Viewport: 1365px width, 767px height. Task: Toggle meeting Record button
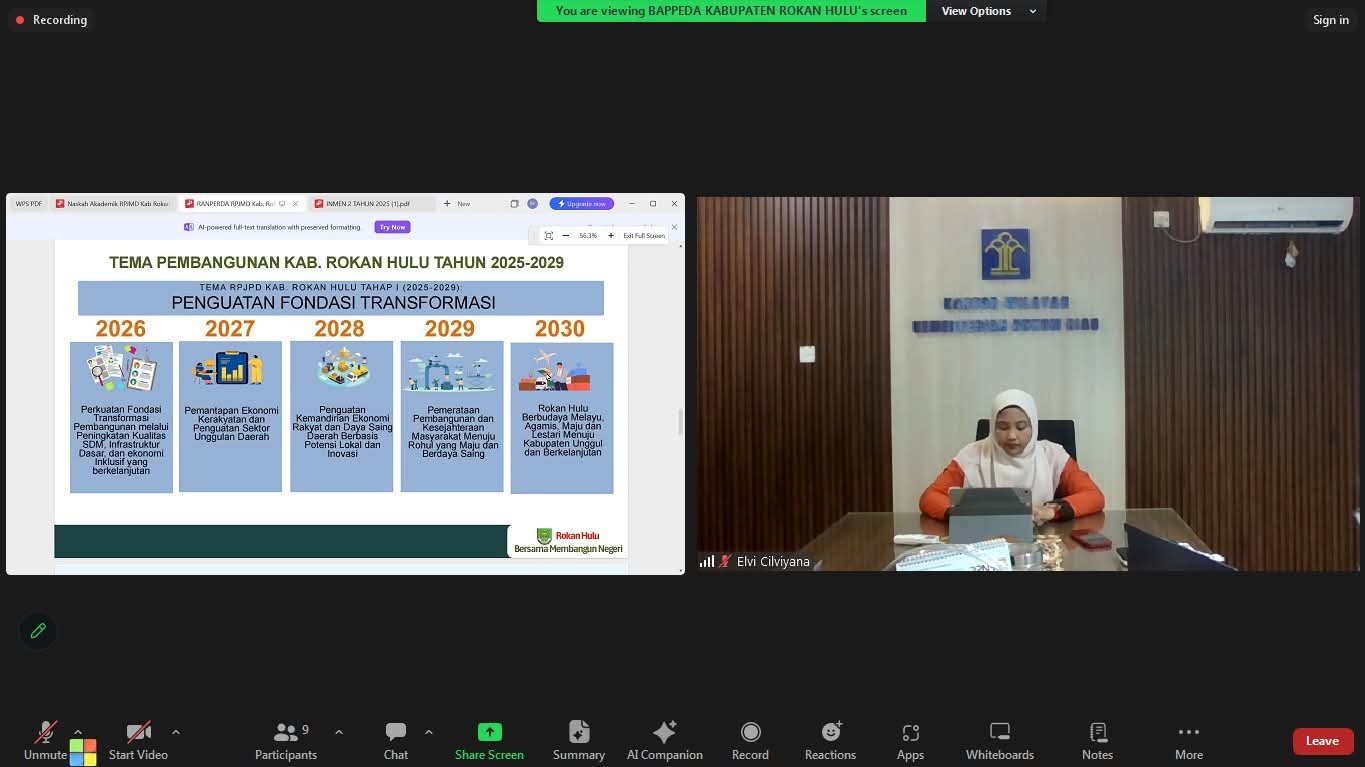pos(750,741)
